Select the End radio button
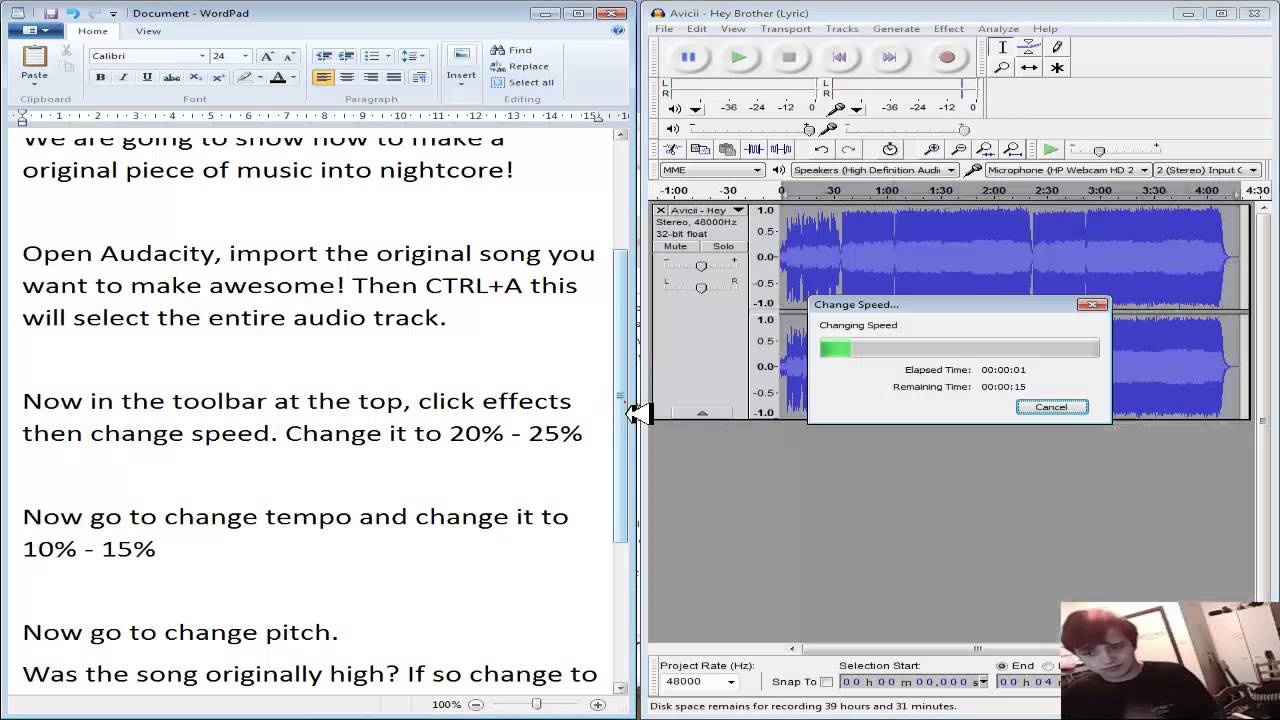 1002,666
